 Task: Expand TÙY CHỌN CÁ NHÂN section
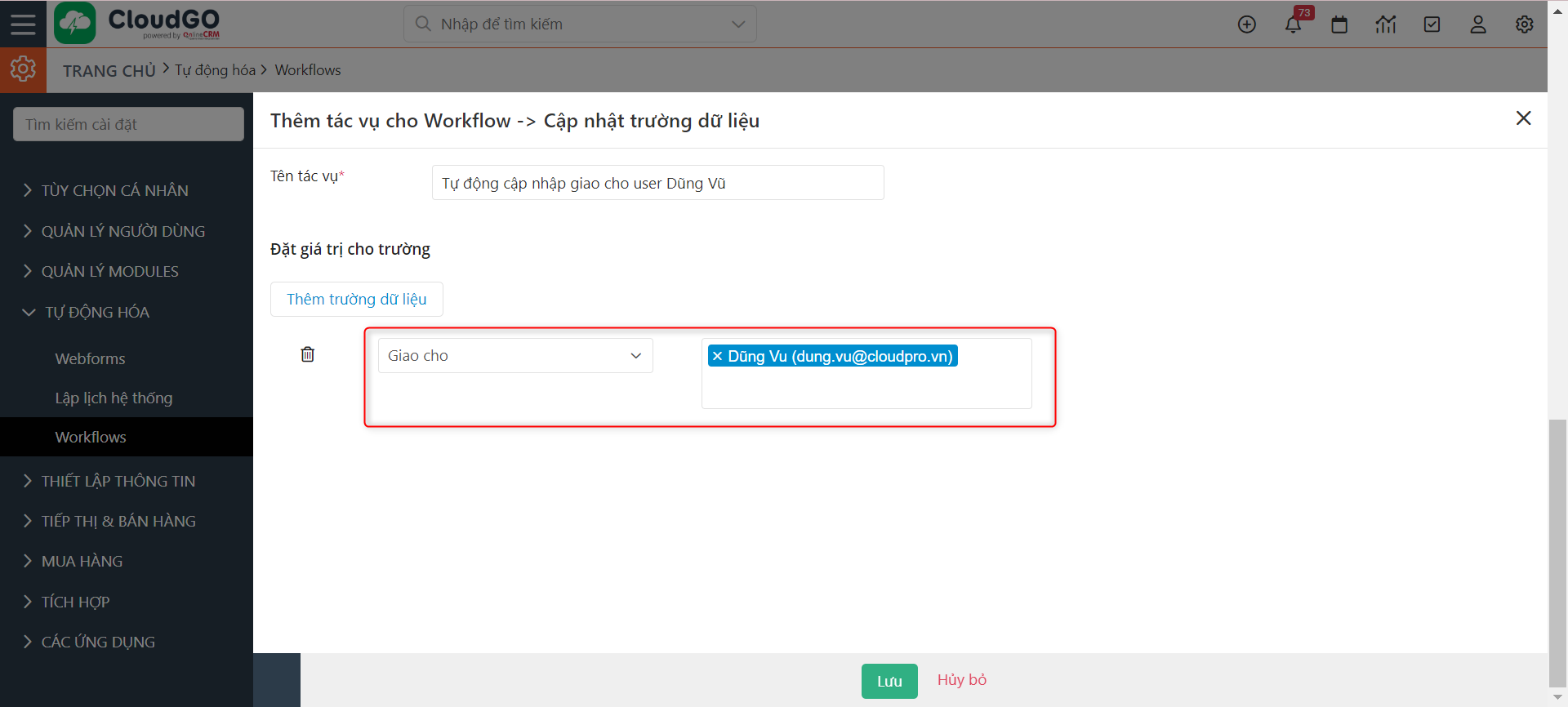point(114,190)
